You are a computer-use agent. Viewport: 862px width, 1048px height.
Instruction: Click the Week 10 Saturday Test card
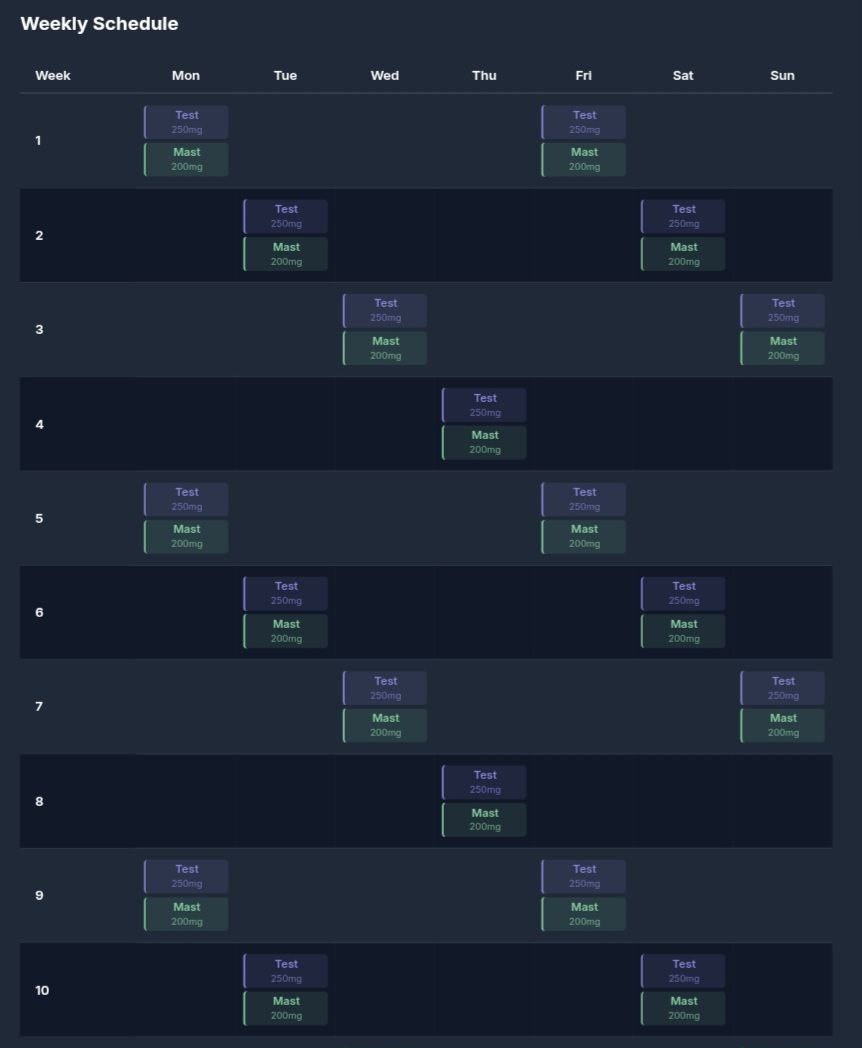[684, 971]
